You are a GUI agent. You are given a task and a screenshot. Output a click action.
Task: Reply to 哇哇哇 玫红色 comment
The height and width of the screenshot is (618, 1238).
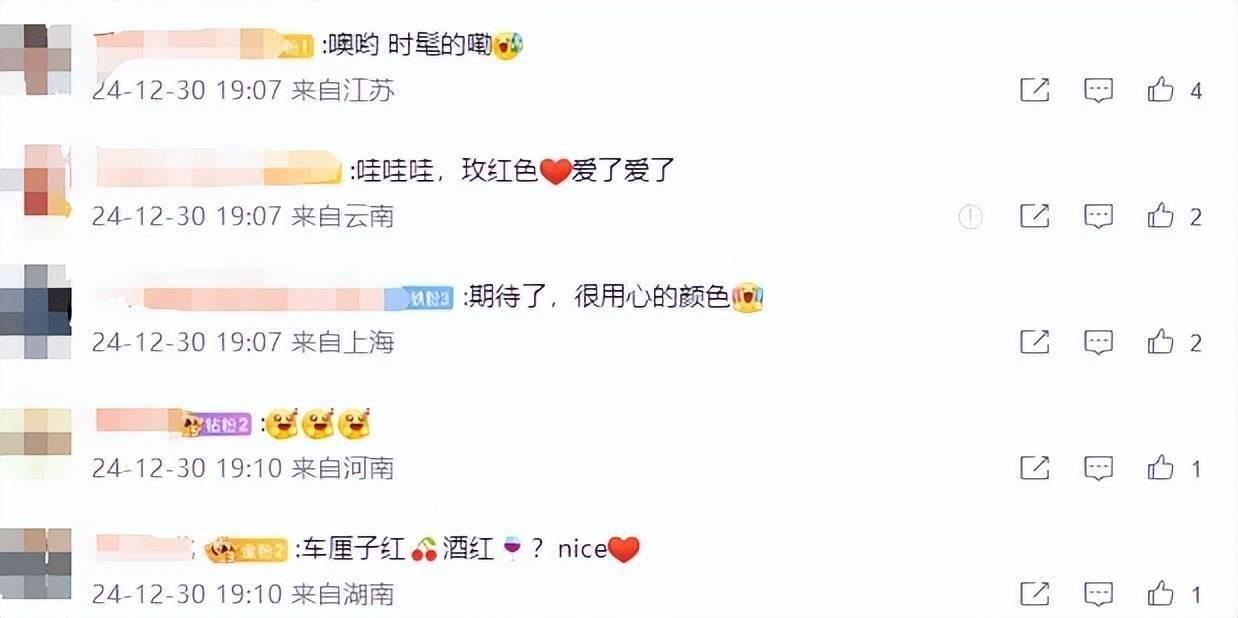click(1098, 216)
